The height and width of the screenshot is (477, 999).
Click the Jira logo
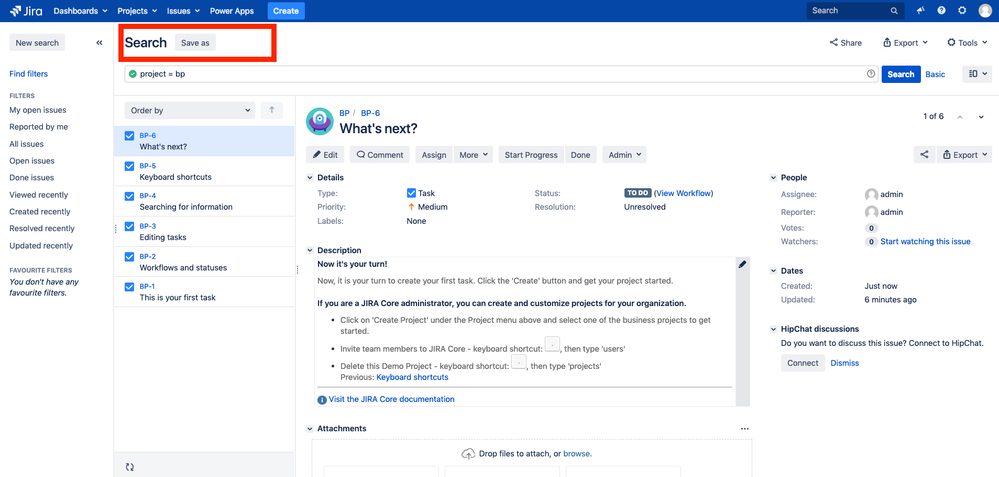tap(27, 11)
